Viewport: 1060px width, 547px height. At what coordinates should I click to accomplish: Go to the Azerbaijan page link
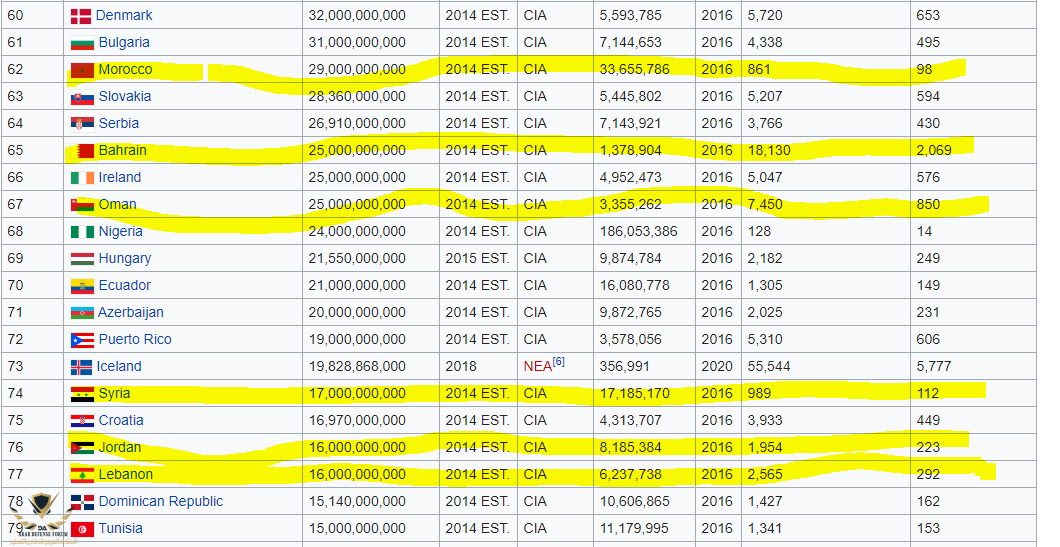(x=131, y=313)
